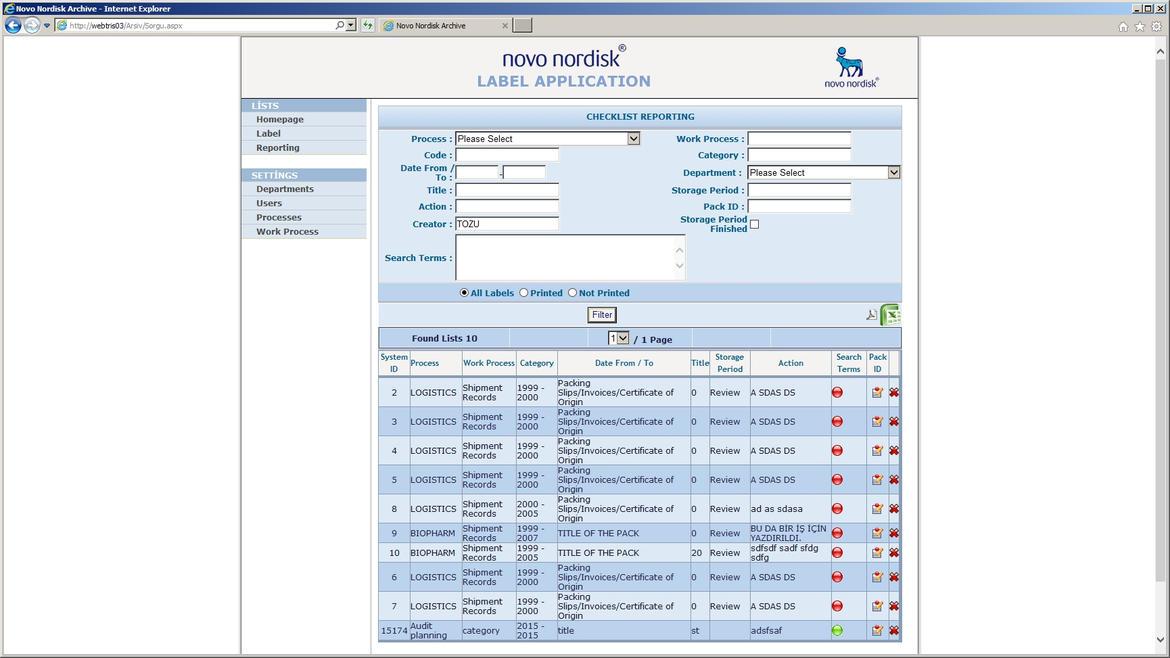
Task: Open a new browser tab
Action: coord(522,25)
